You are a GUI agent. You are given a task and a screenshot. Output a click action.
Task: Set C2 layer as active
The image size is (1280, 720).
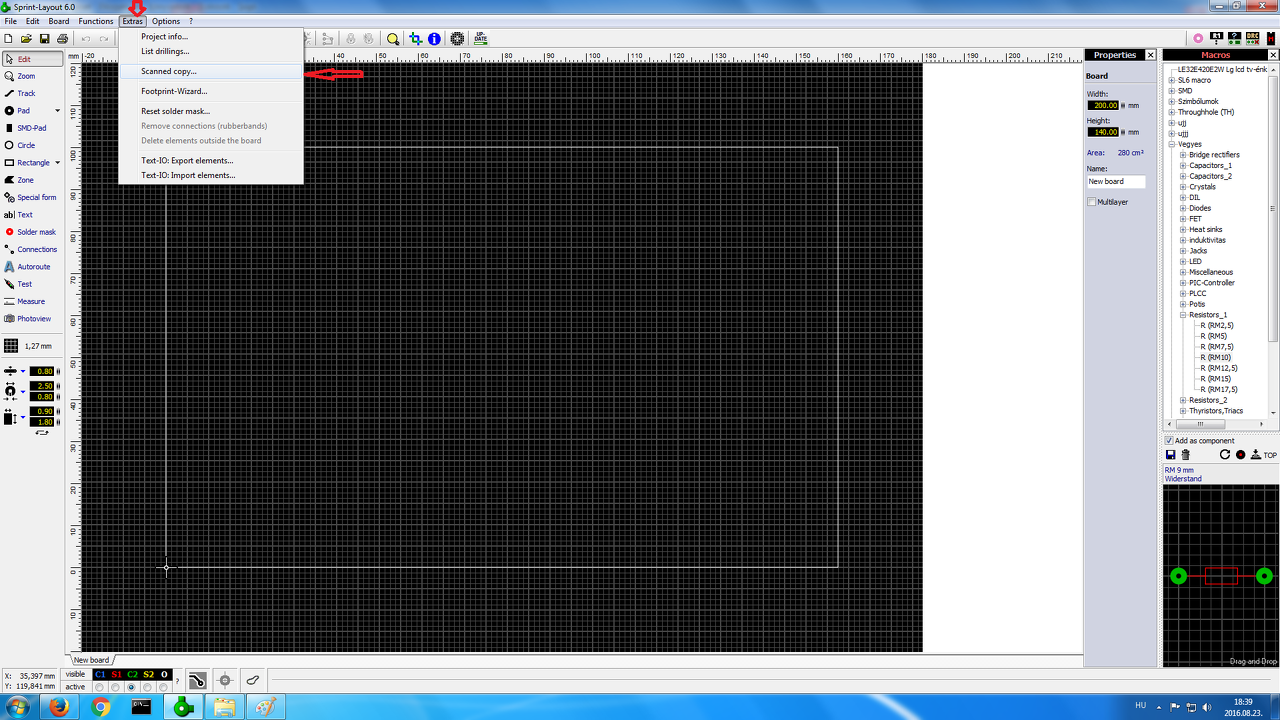point(132,687)
